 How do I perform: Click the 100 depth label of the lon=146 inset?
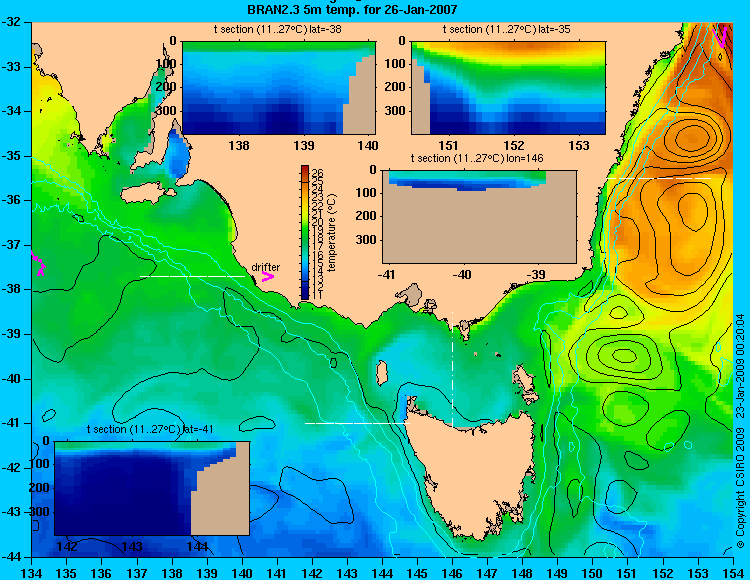(366, 193)
